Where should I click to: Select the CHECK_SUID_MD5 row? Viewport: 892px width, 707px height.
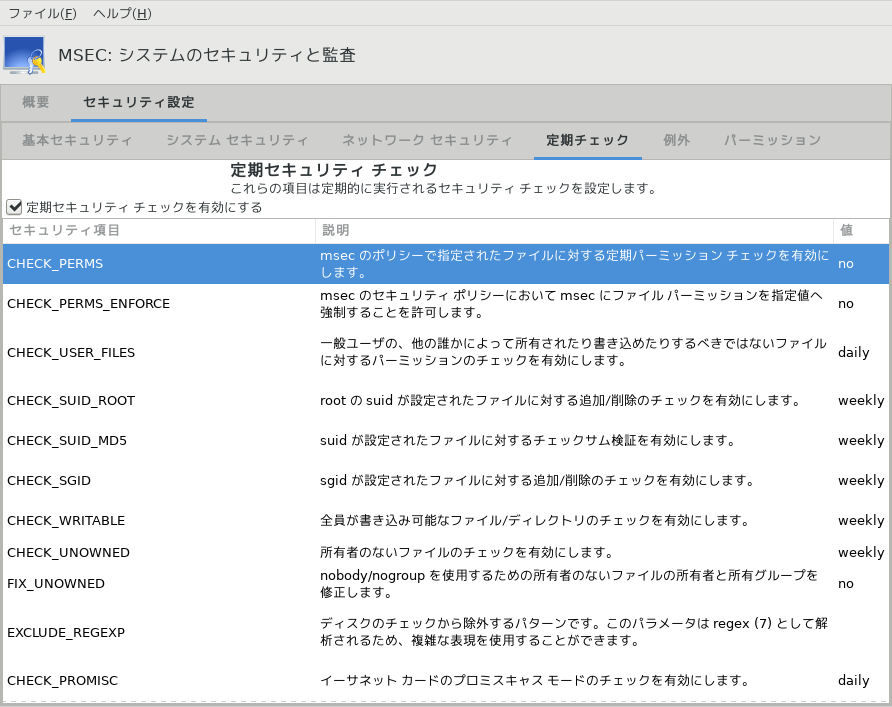[x=445, y=440]
